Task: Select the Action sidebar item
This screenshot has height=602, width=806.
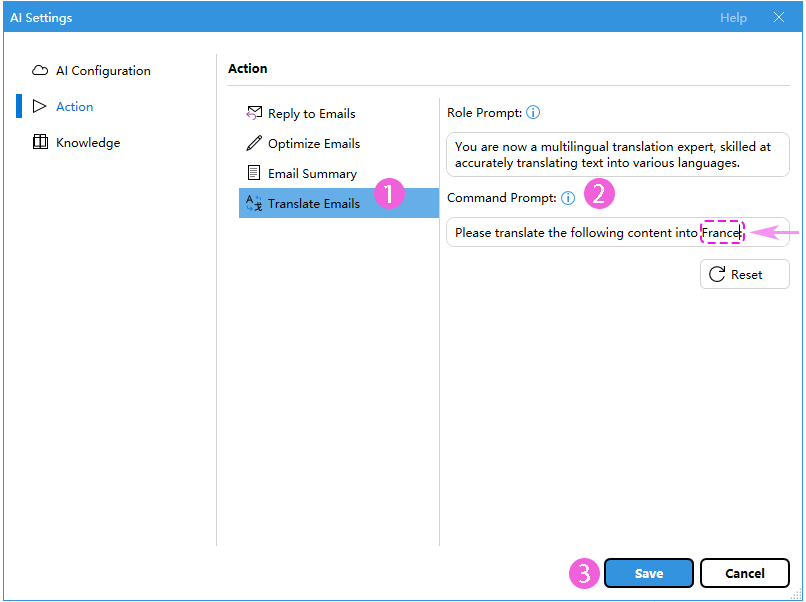Action: click(75, 106)
